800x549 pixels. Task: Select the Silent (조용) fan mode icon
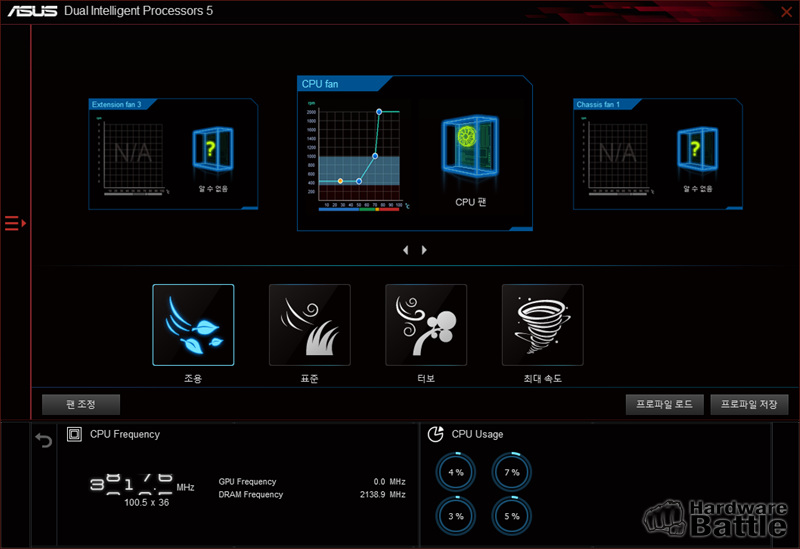pos(193,325)
